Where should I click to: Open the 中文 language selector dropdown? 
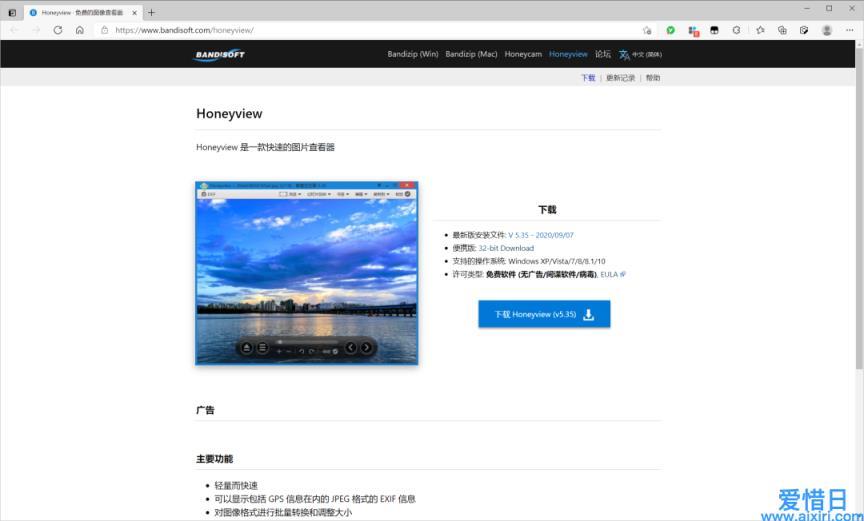(x=640, y=54)
